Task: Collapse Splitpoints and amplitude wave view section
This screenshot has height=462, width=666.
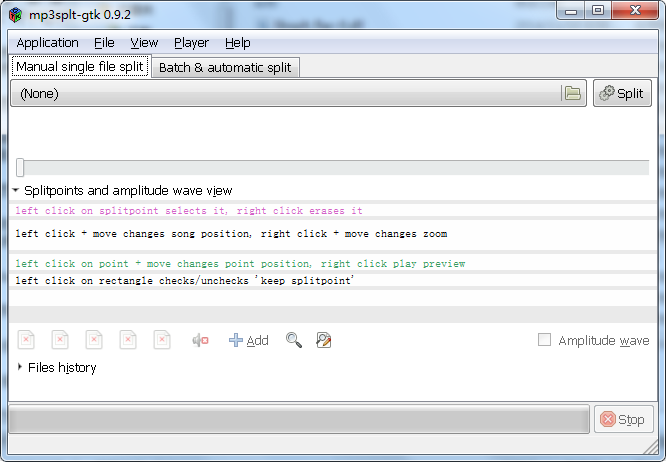Action: pos(16,190)
